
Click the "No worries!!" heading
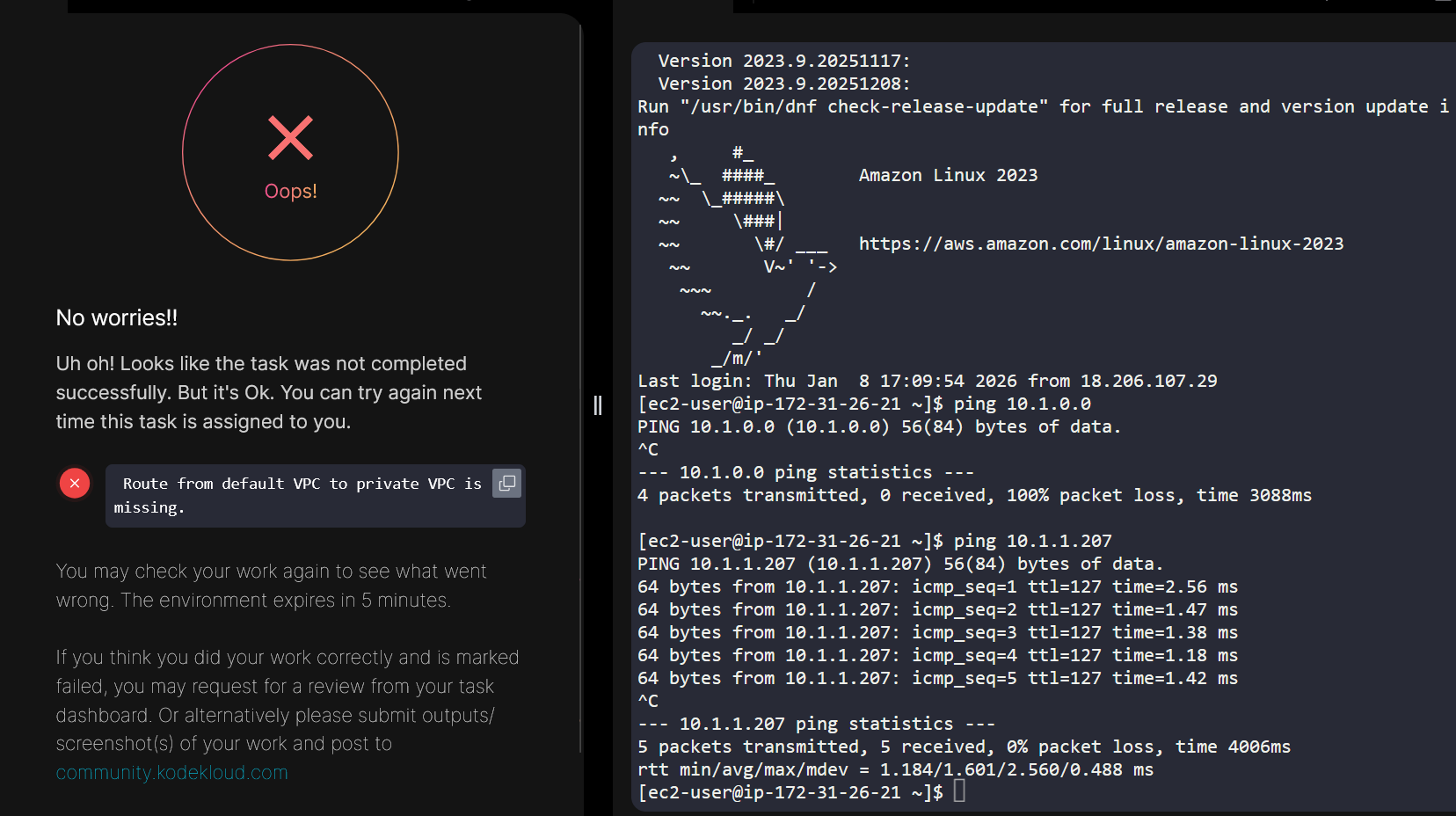117,317
